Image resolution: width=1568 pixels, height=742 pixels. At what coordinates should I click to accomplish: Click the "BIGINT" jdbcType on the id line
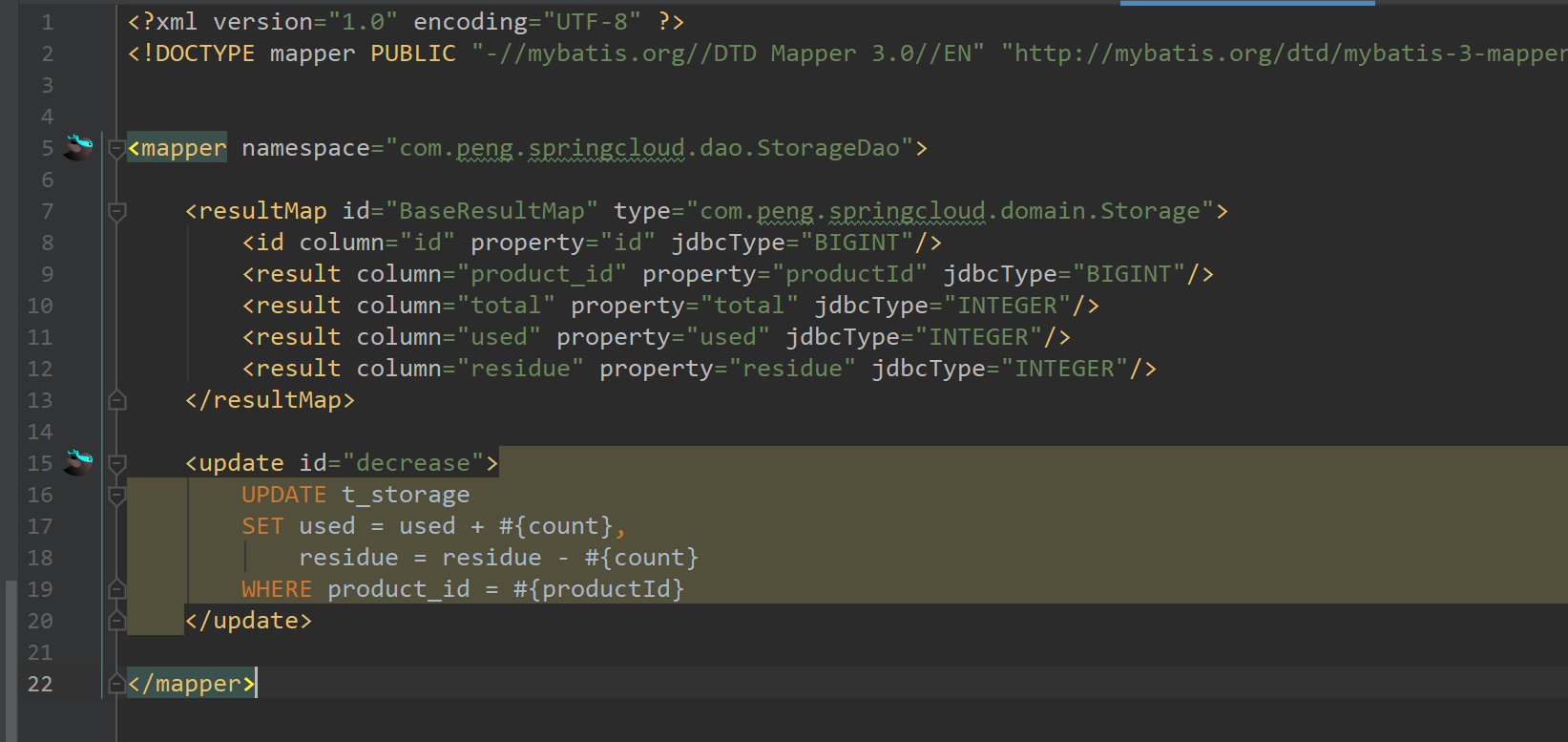(857, 243)
